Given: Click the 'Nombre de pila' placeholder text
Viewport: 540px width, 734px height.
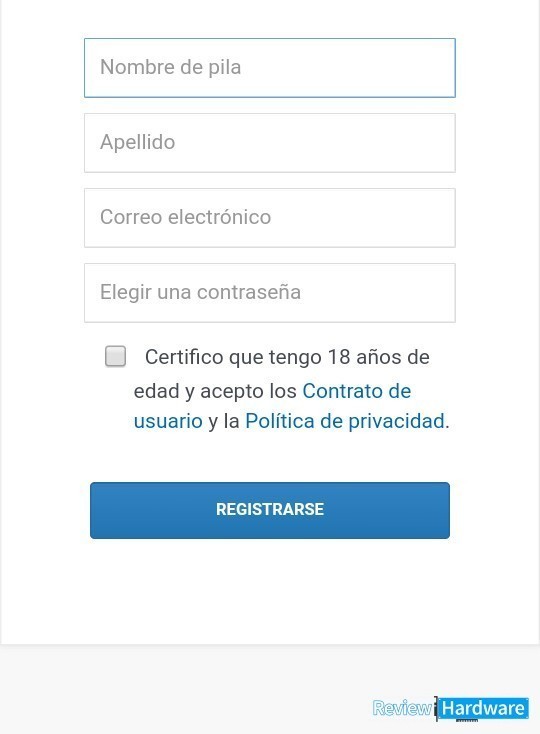Looking at the screenshot, I should (170, 67).
